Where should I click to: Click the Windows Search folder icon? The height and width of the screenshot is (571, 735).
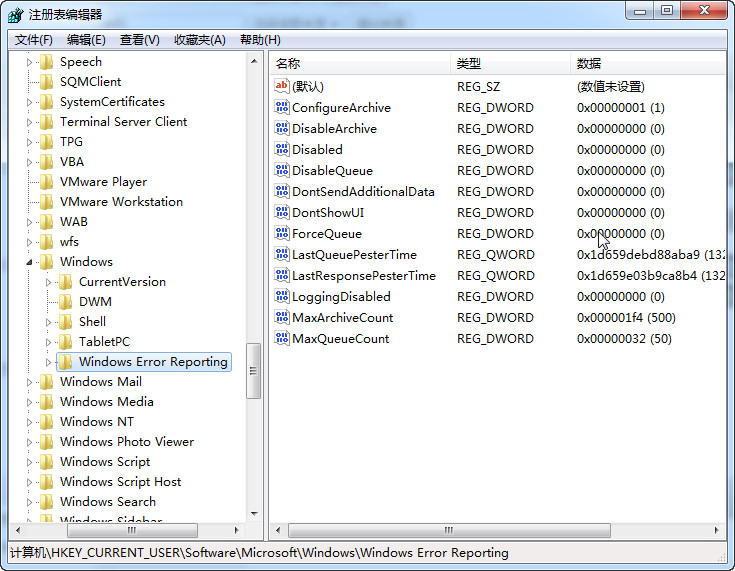click(x=47, y=502)
